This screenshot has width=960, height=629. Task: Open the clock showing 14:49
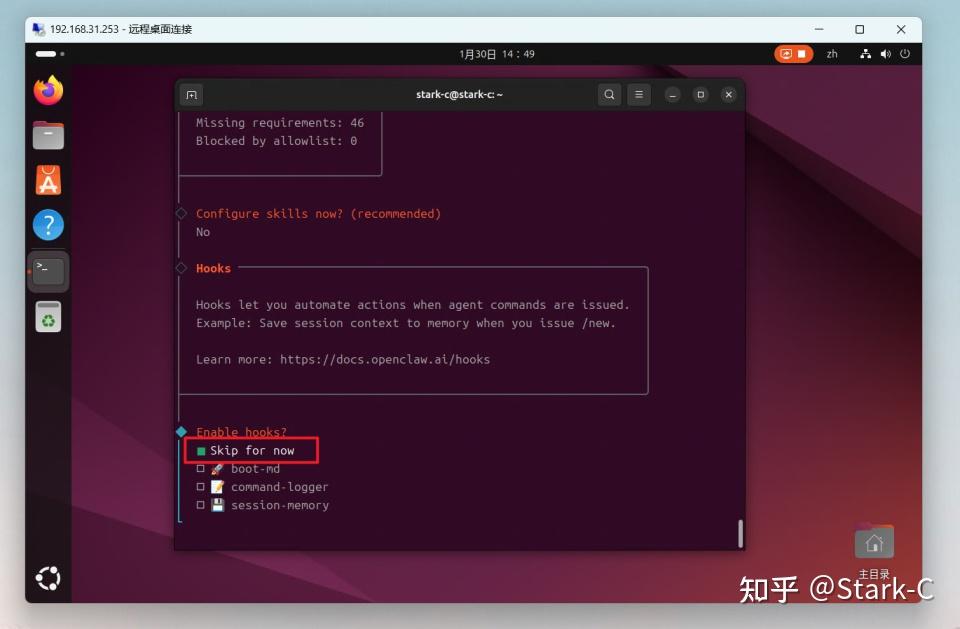pos(497,54)
